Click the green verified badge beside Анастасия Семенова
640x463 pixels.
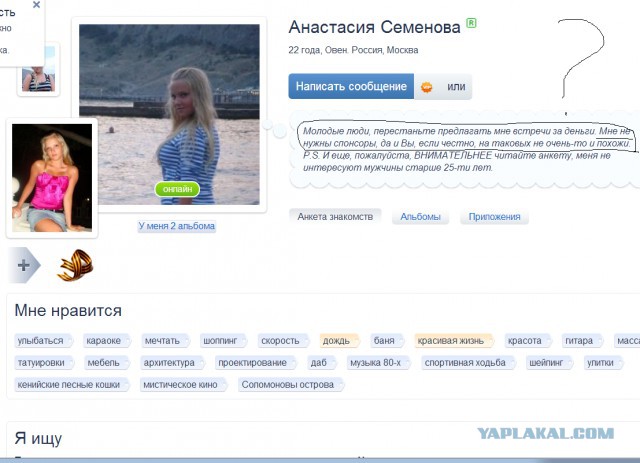tap(471, 23)
